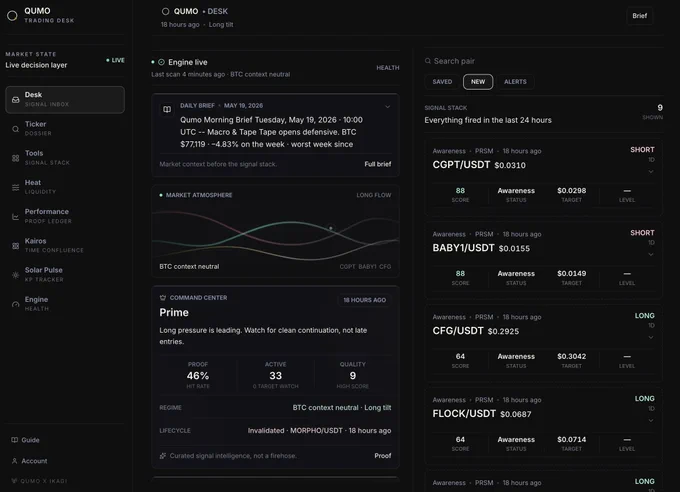Expand the FLOCK/USDT signal card chevron
680x492 pixels.
(651, 420)
